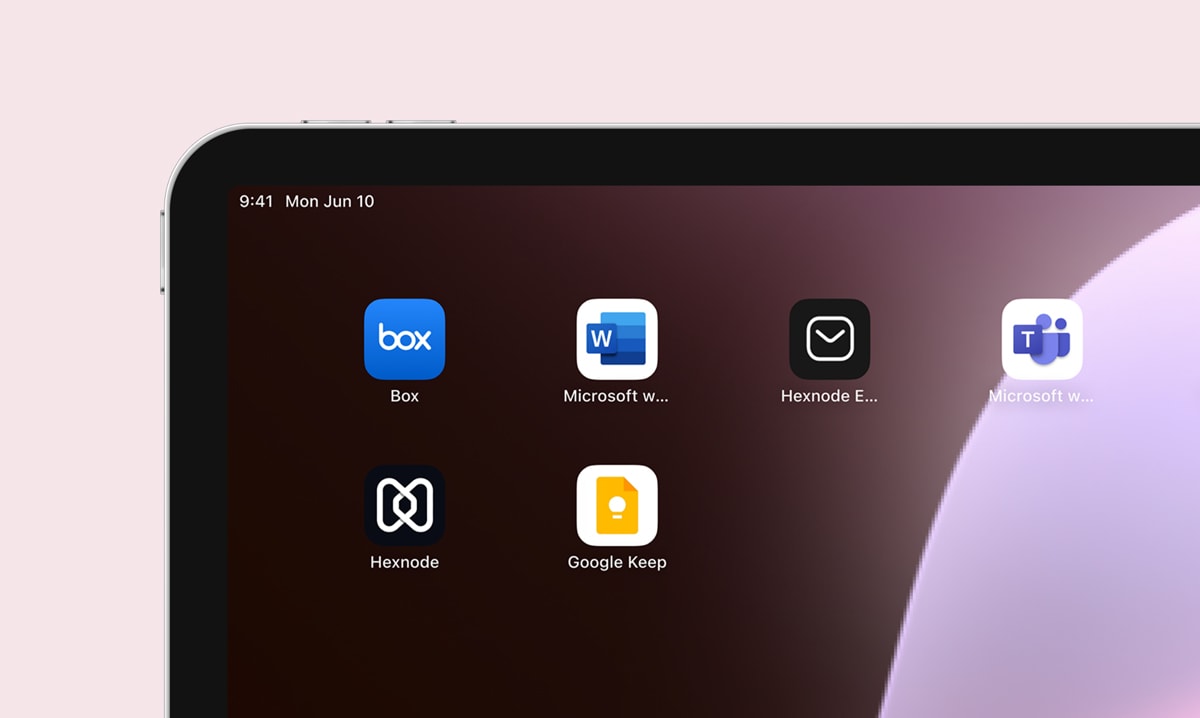Select the "Google Keep" label text
The width and height of the screenshot is (1200, 718).
(x=617, y=562)
